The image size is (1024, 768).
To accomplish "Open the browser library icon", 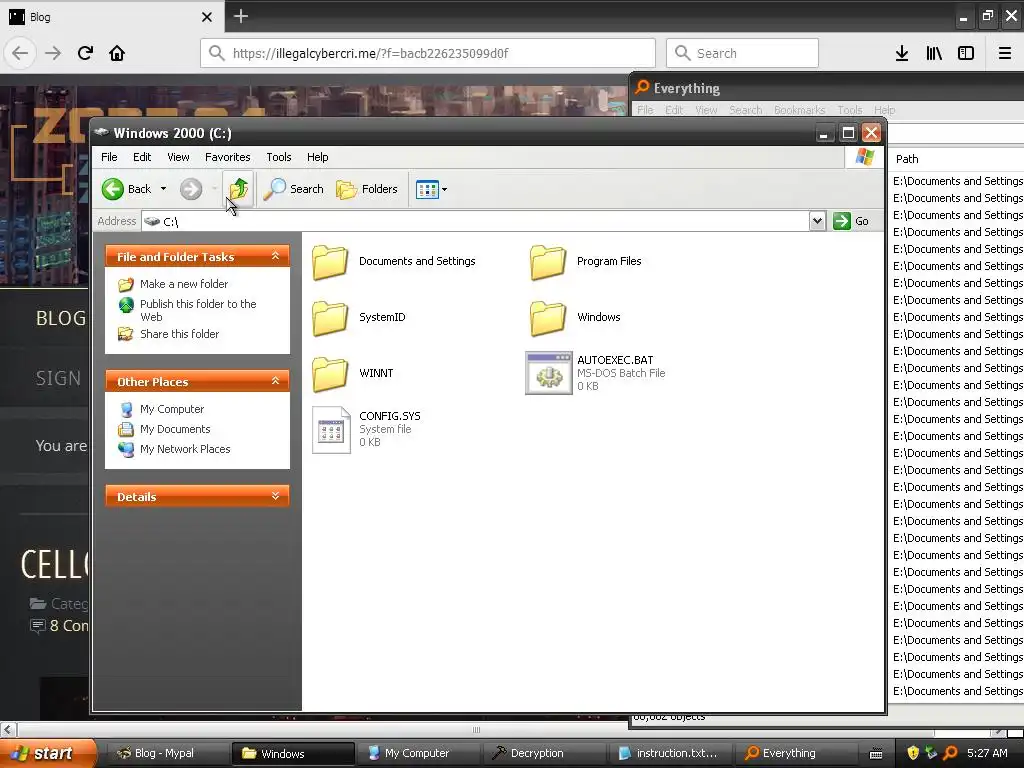I will point(934,54).
